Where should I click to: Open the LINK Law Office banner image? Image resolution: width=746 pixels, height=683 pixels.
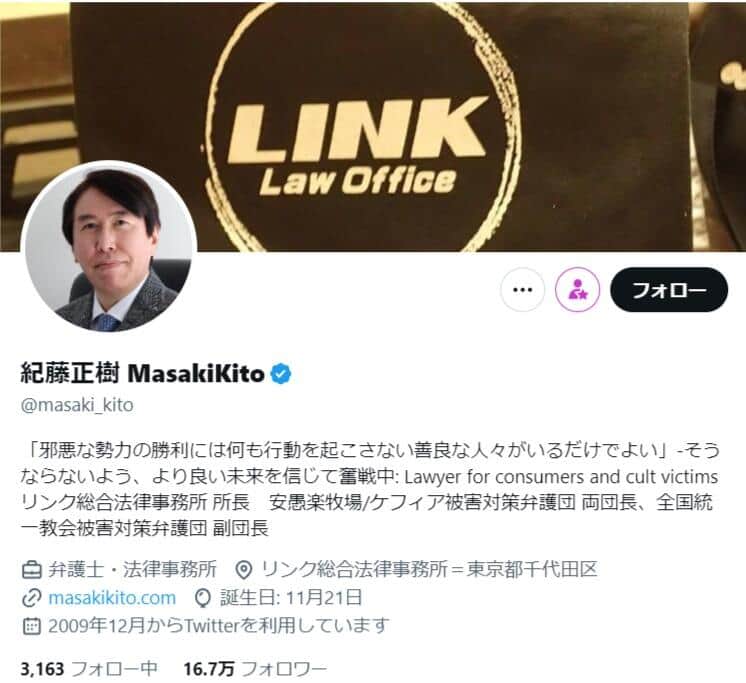pyautogui.click(x=373, y=127)
